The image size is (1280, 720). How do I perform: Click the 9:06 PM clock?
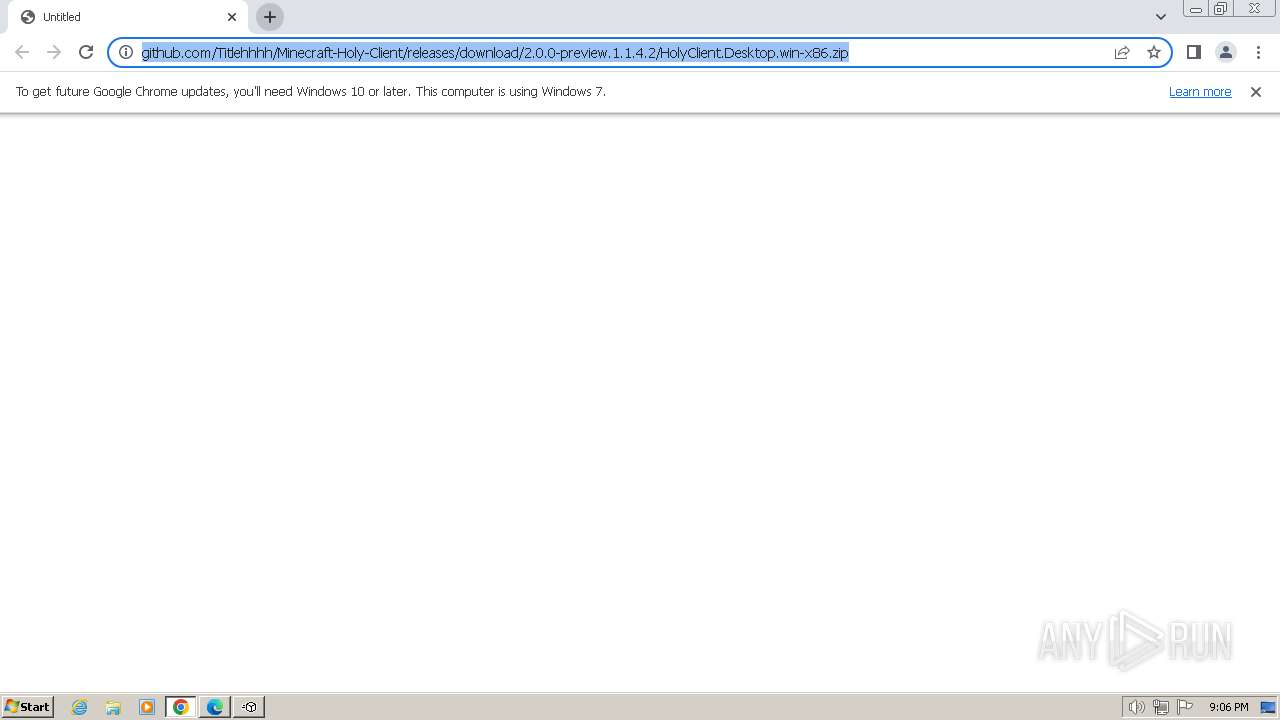coord(1228,707)
